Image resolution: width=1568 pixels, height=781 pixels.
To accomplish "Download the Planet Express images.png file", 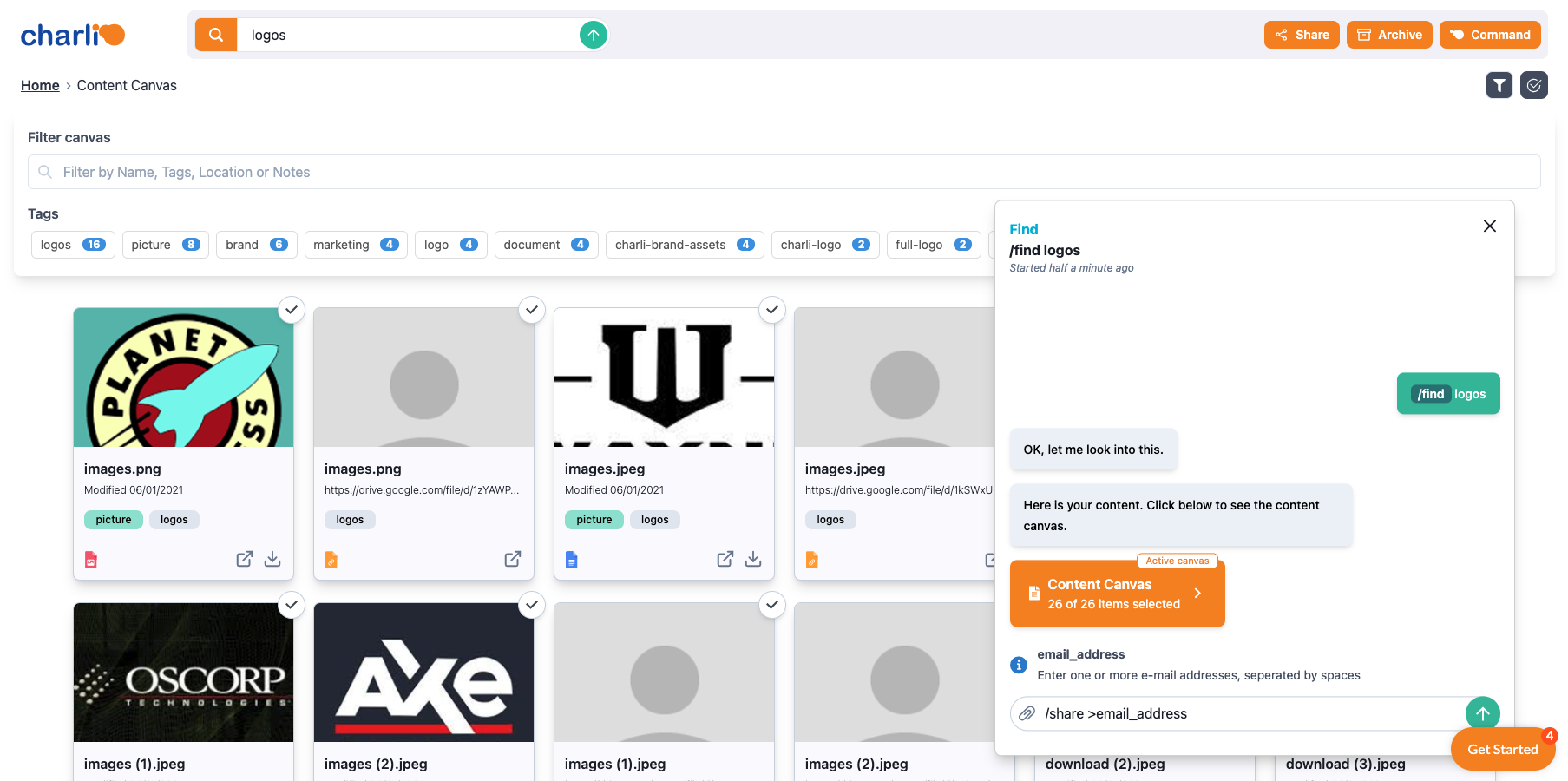I will 272,559.
